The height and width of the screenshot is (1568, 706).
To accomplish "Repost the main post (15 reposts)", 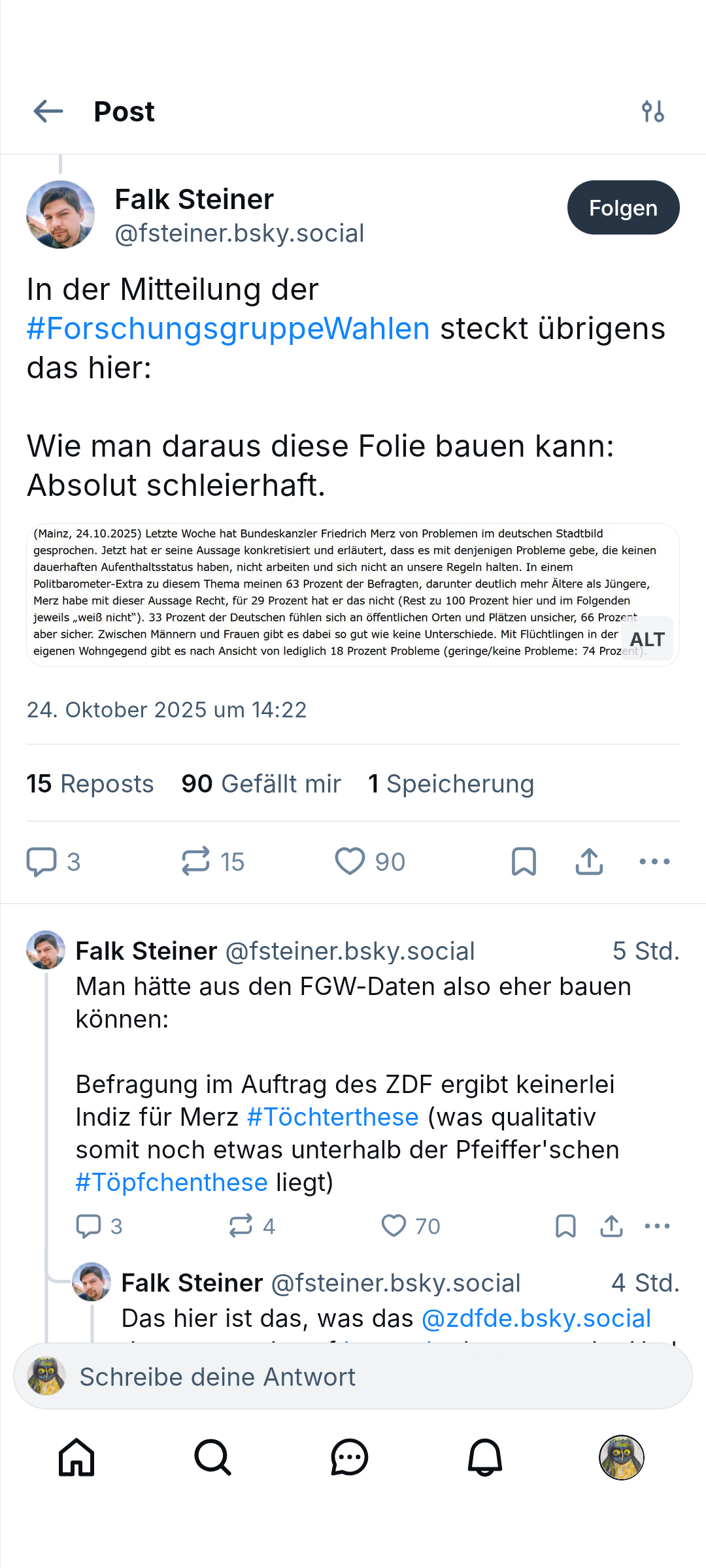I will [196, 861].
